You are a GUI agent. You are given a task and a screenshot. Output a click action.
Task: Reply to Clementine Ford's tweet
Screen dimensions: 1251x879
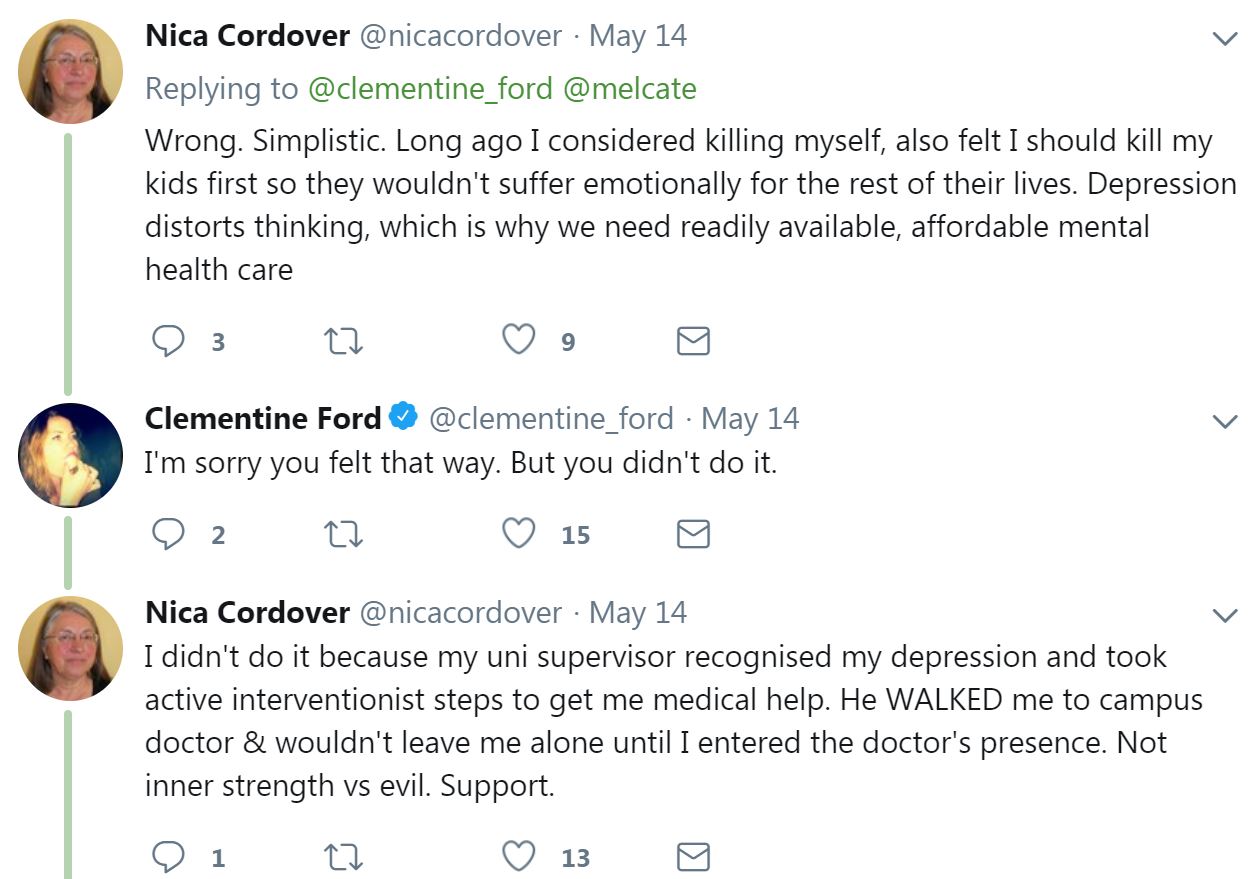(x=169, y=535)
